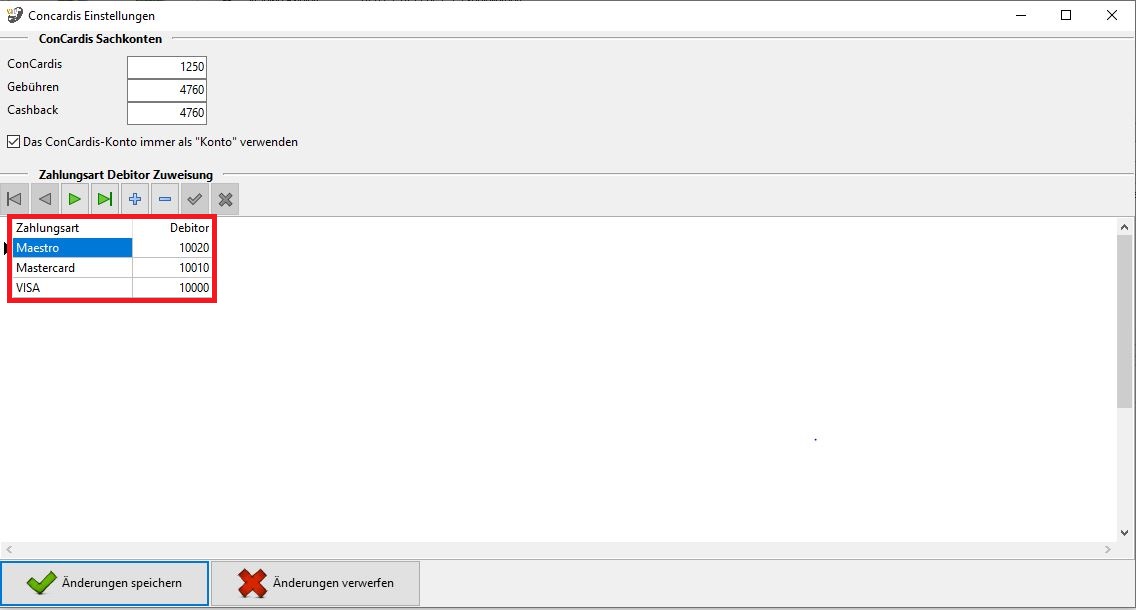Viewport: 1136px width, 610px height.
Task: Select the Mastercard row
Action: 112,268
